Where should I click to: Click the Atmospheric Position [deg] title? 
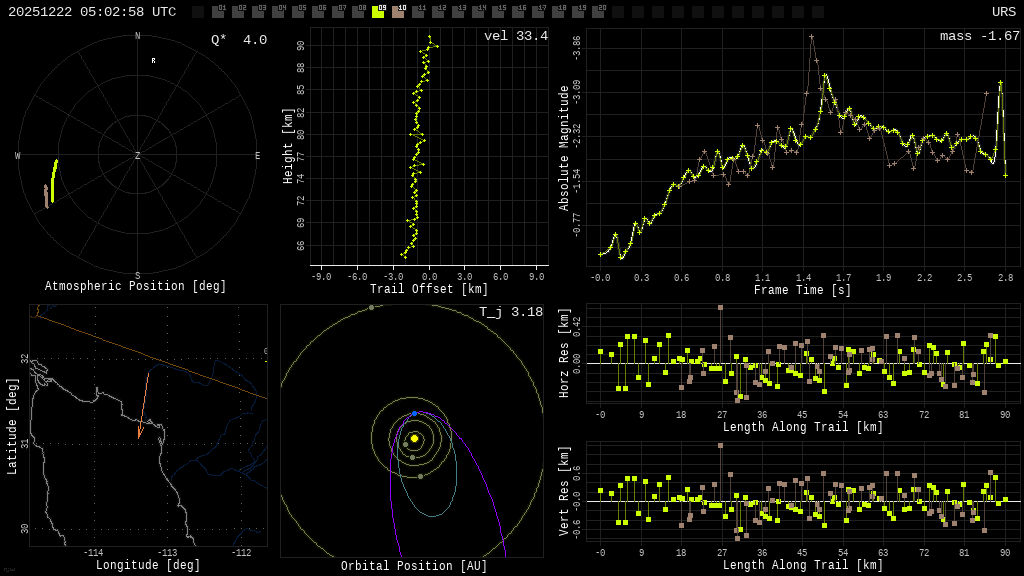pos(135,287)
